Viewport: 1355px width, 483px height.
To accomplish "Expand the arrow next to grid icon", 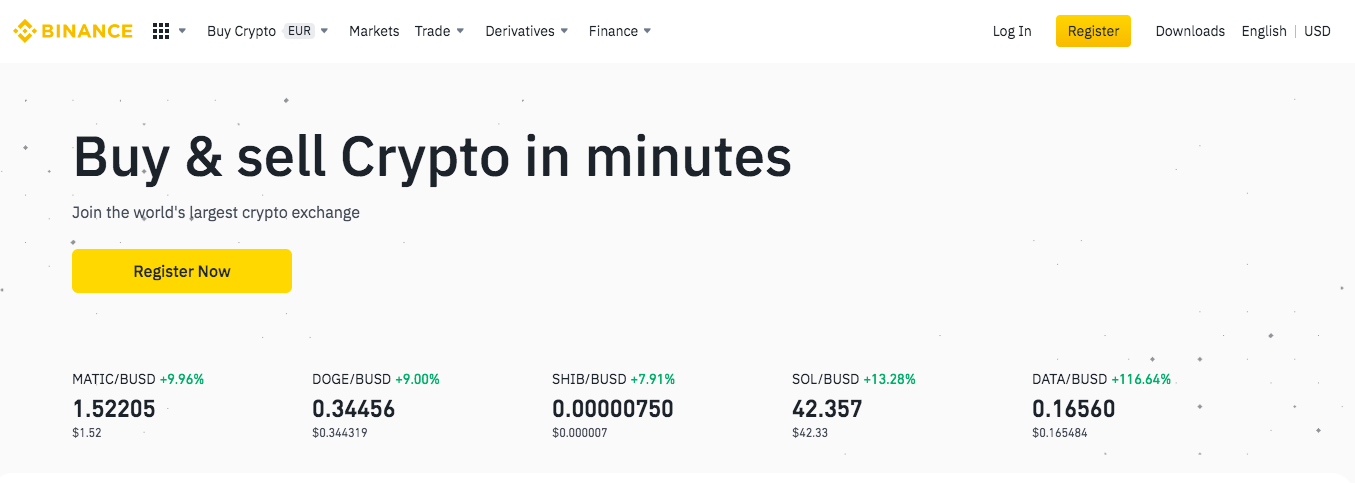I will click(x=182, y=31).
